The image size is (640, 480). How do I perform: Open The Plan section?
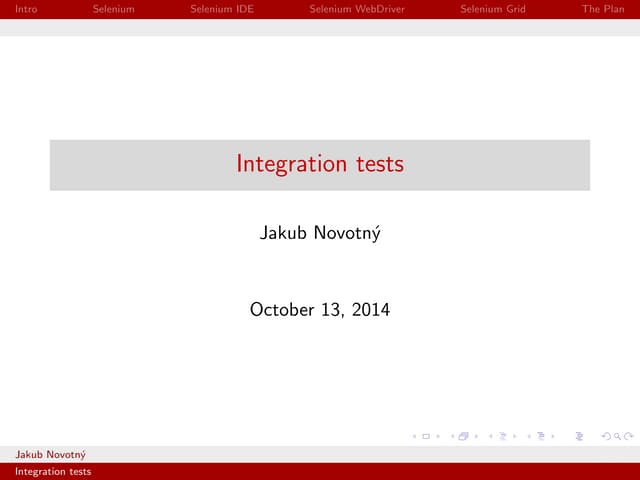(x=603, y=9)
